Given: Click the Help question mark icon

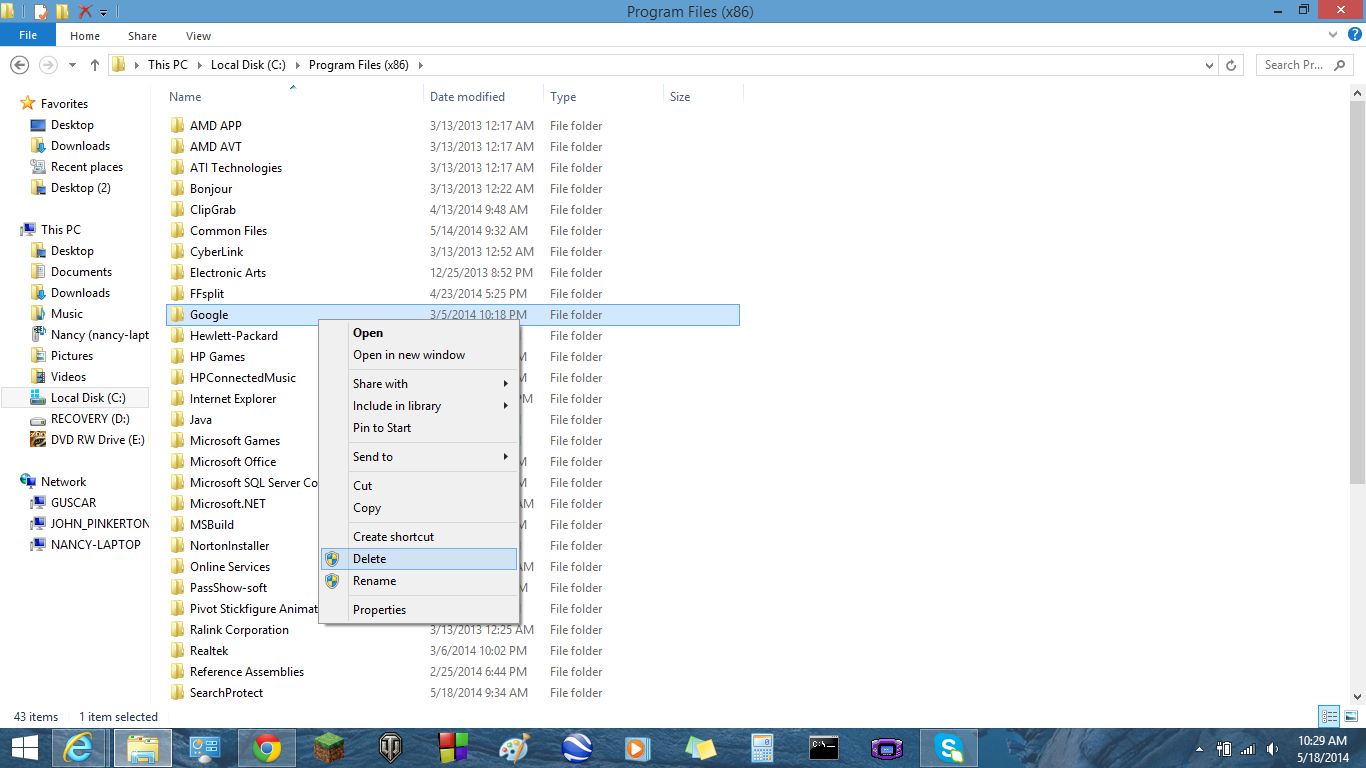Looking at the screenshot, I should pyautogui.click(x=1354, y=35).
